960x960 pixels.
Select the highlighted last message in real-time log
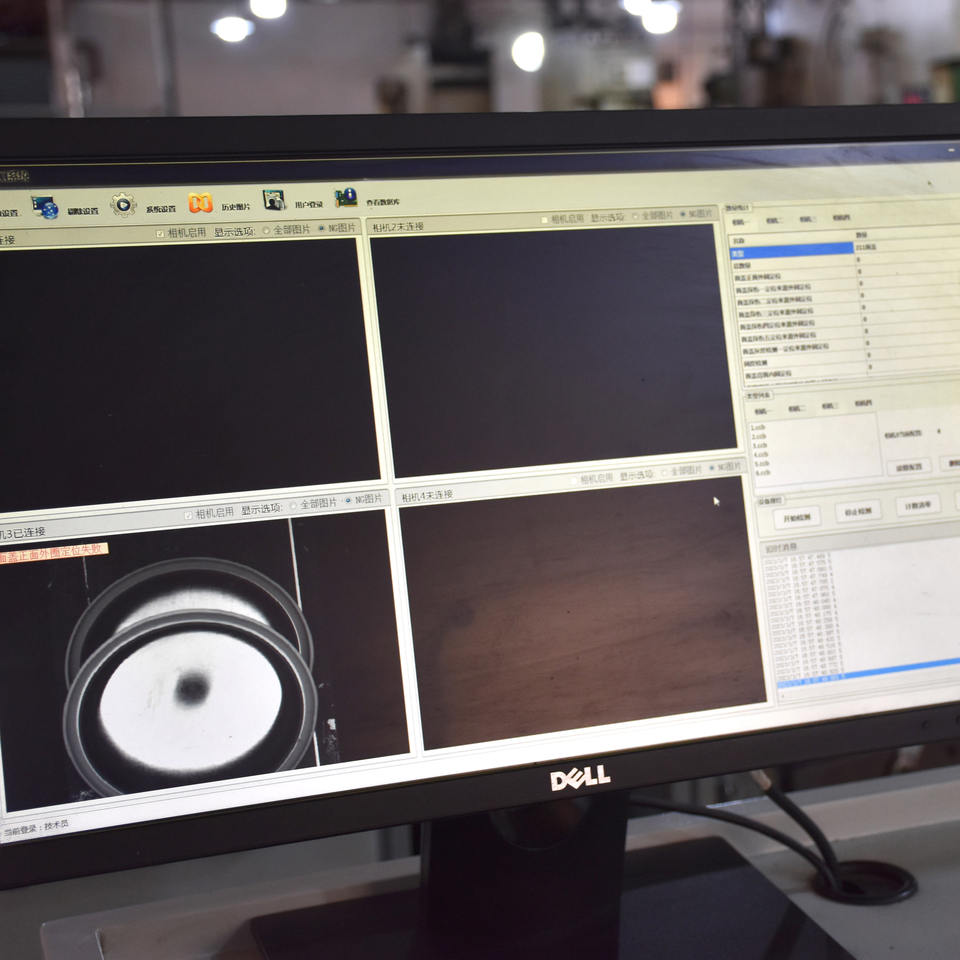tap(869, 673)
